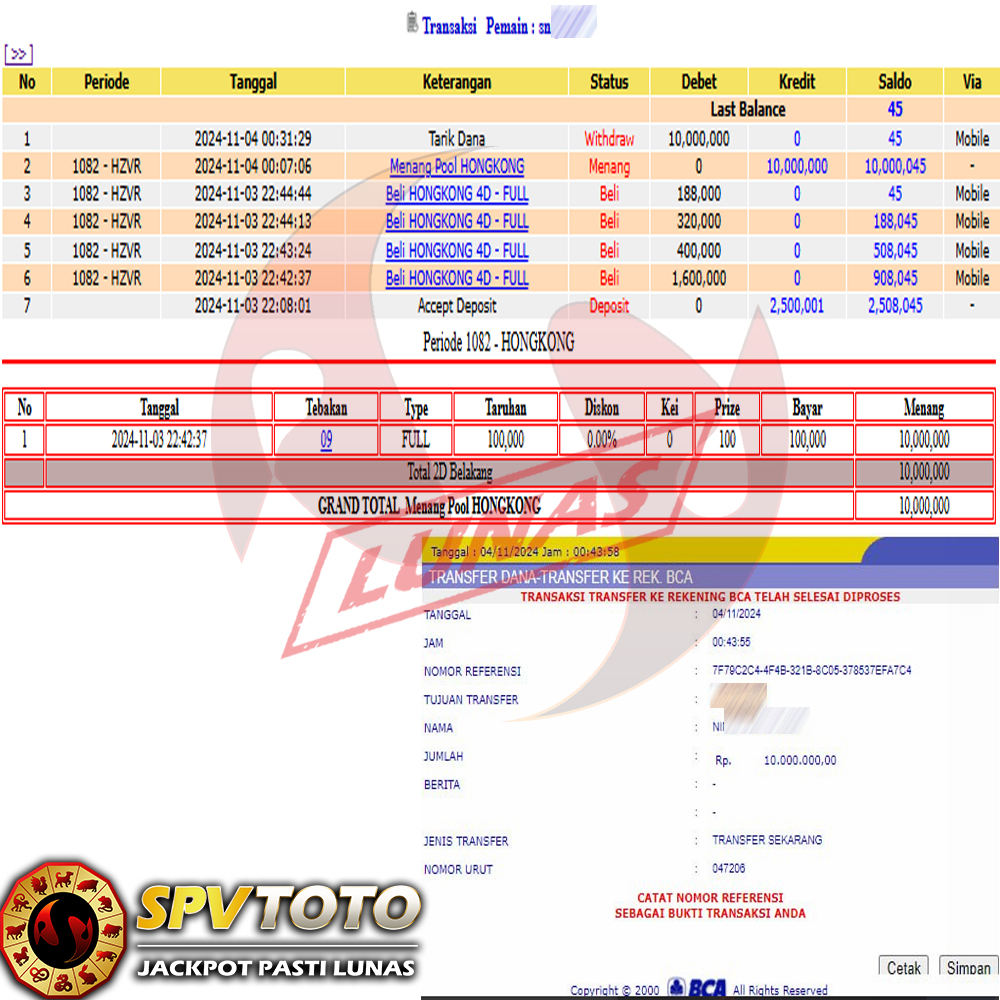The height and width of the screenshot is (1000, 1000).
Task: Select the Last Balance value 45
Action: pyautogui.click(x=895, y=109)
